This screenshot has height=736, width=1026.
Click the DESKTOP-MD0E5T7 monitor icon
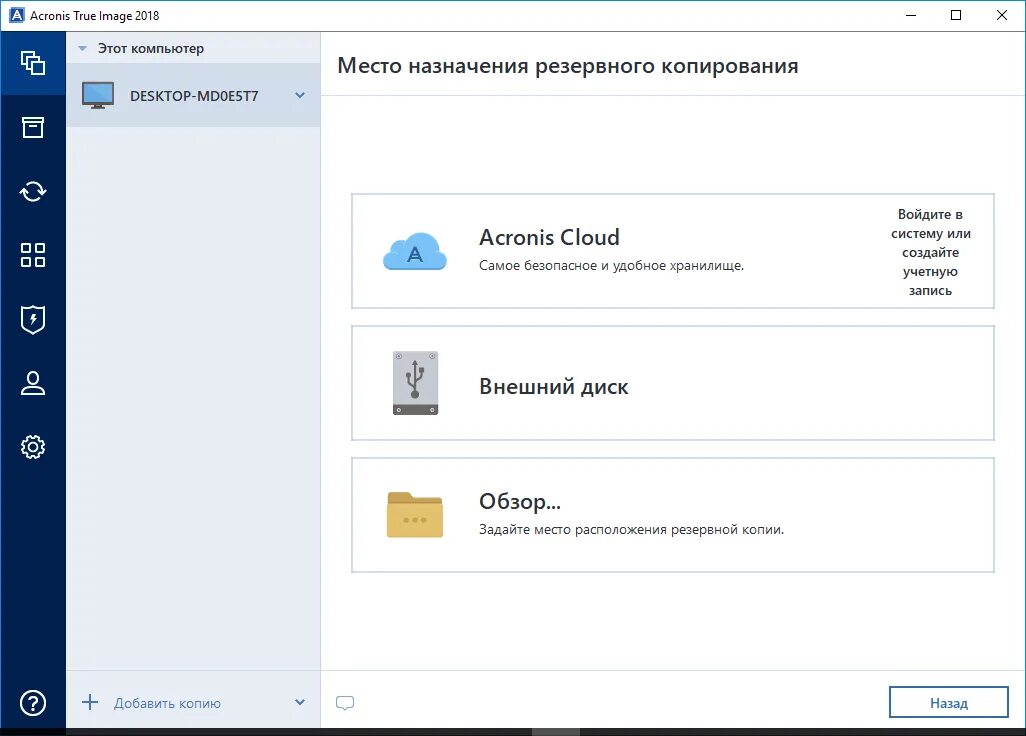98,96
